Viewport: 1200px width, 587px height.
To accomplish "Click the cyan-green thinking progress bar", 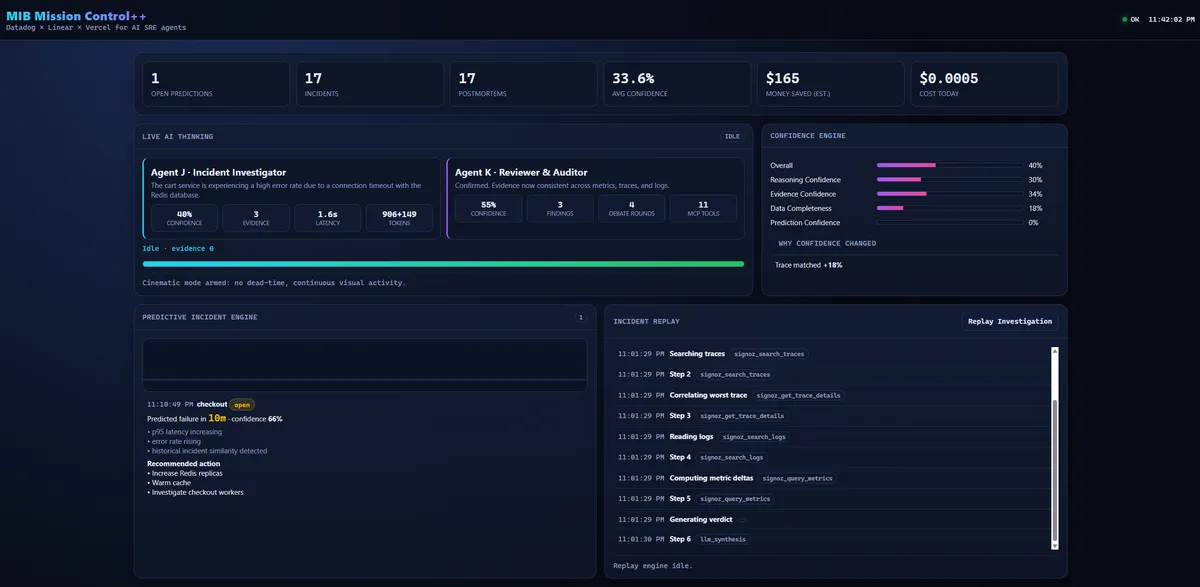I will pos(443,264).
